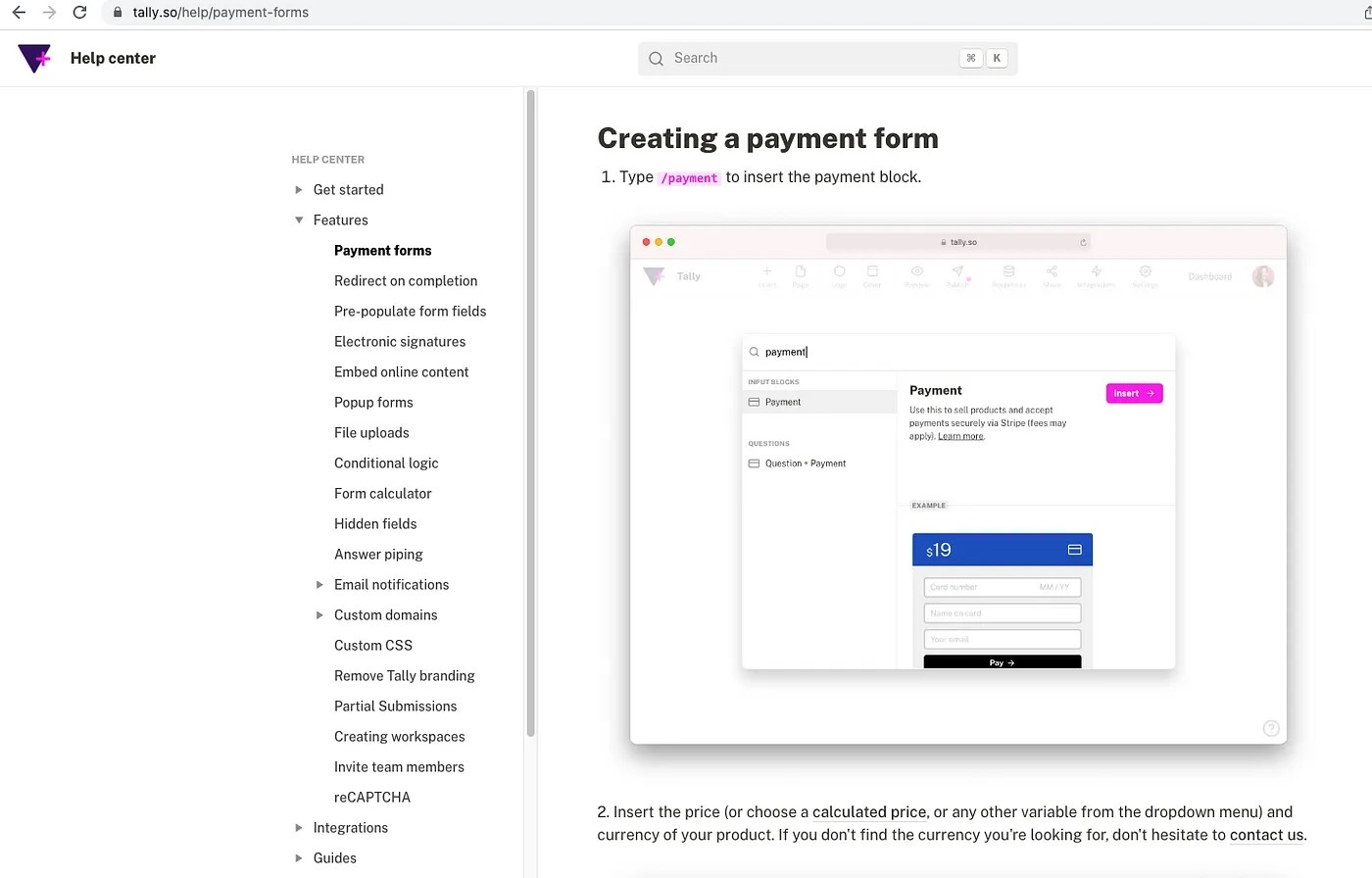Viewport: 1372px width, 878px height.
Task: Click the payment search box in the tutorial screenshot
Action: [958, 352]
